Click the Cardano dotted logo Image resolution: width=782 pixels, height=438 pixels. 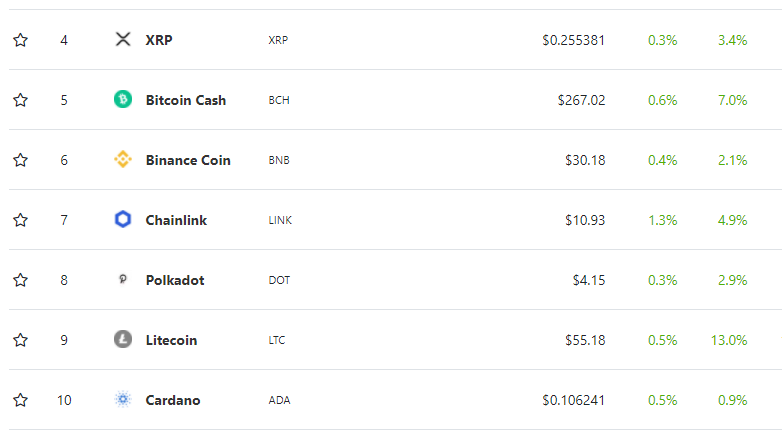point(123,400)
